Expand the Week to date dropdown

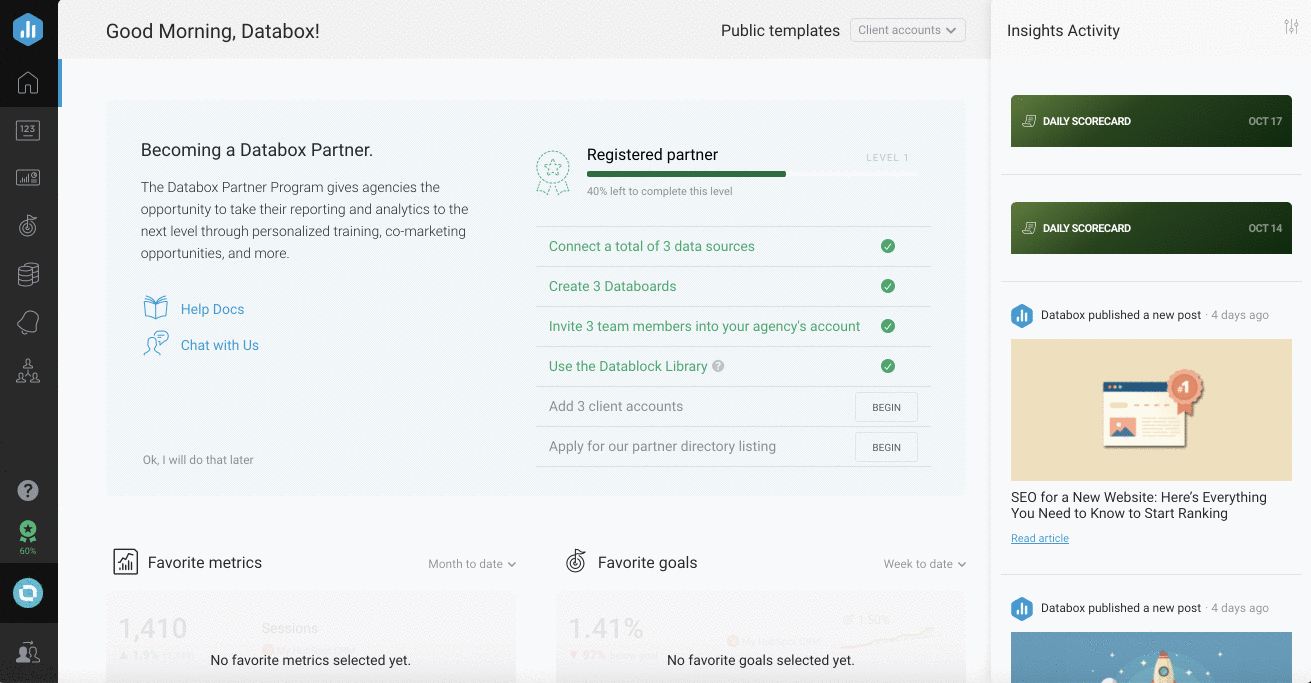click(x=924, y=564)
